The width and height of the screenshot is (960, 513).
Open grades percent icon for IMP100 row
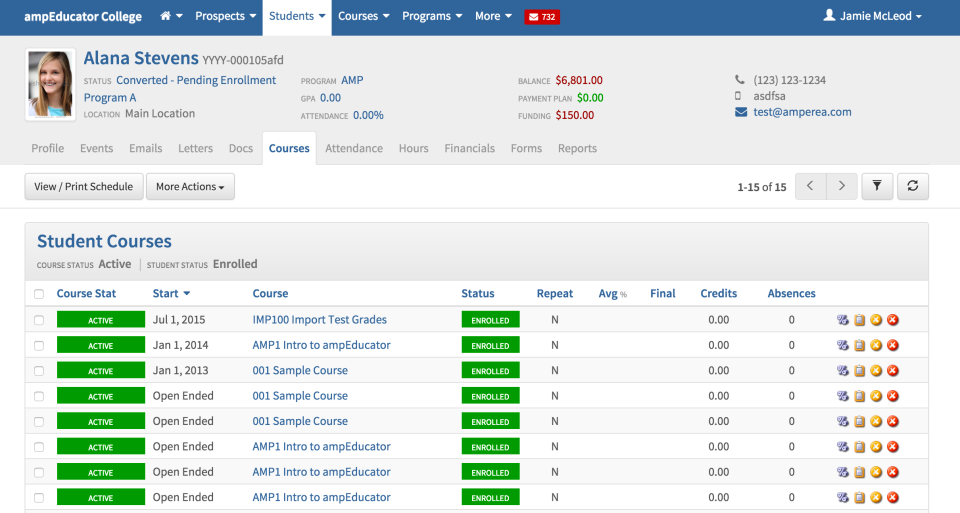point(842,320)
